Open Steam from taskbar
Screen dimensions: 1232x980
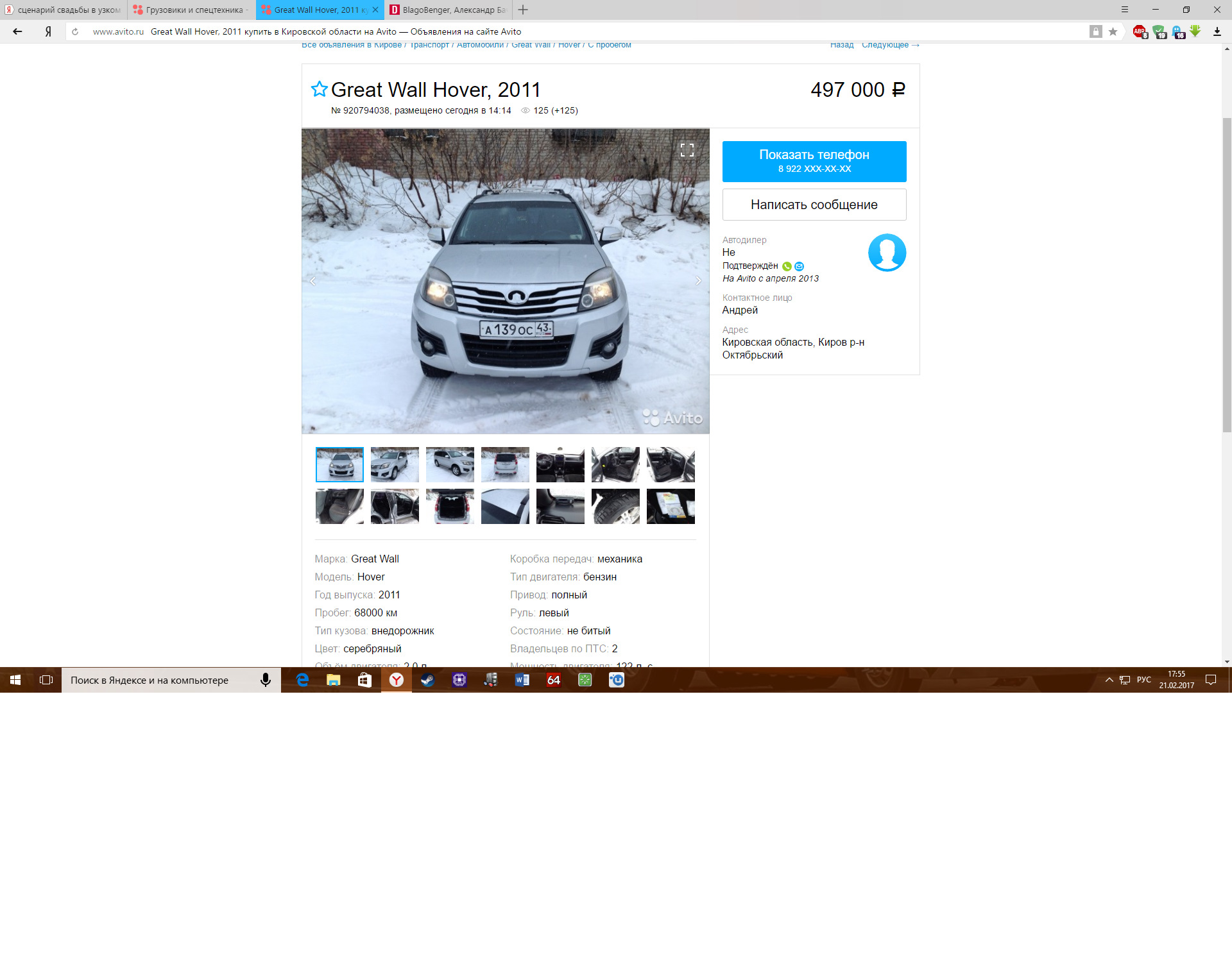tap(427, 680)
